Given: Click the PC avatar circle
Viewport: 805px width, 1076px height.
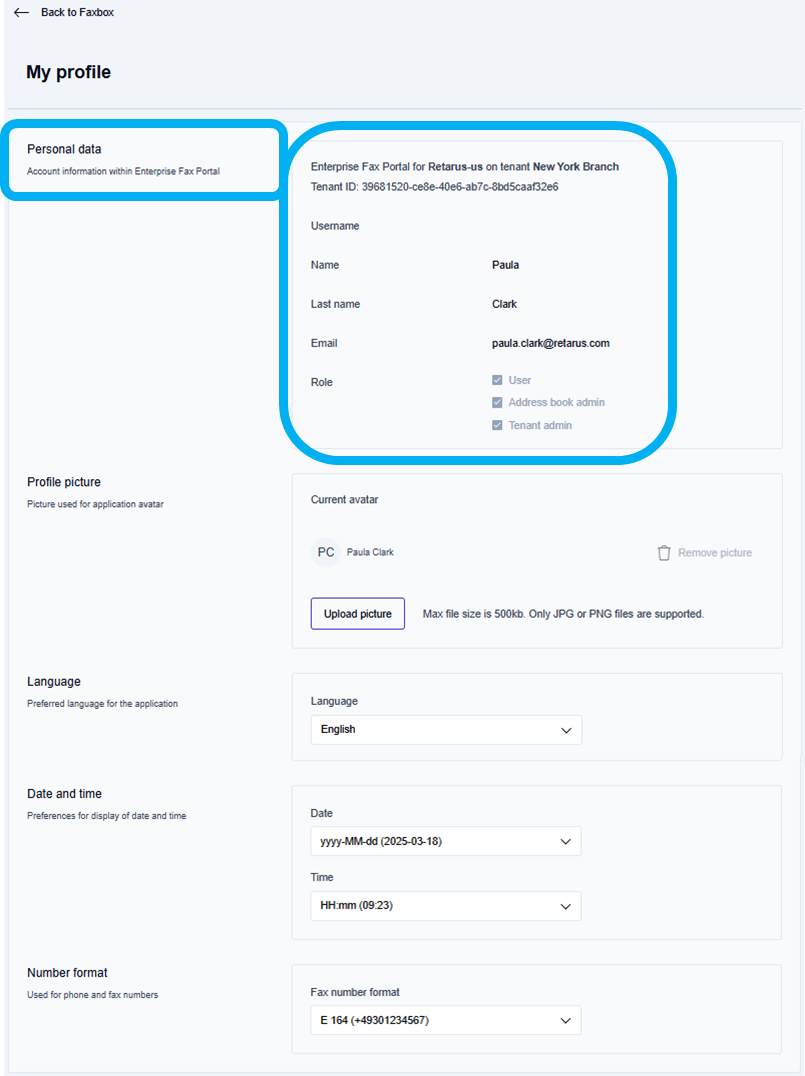Looking at the screenshot, I should [326, 552].
